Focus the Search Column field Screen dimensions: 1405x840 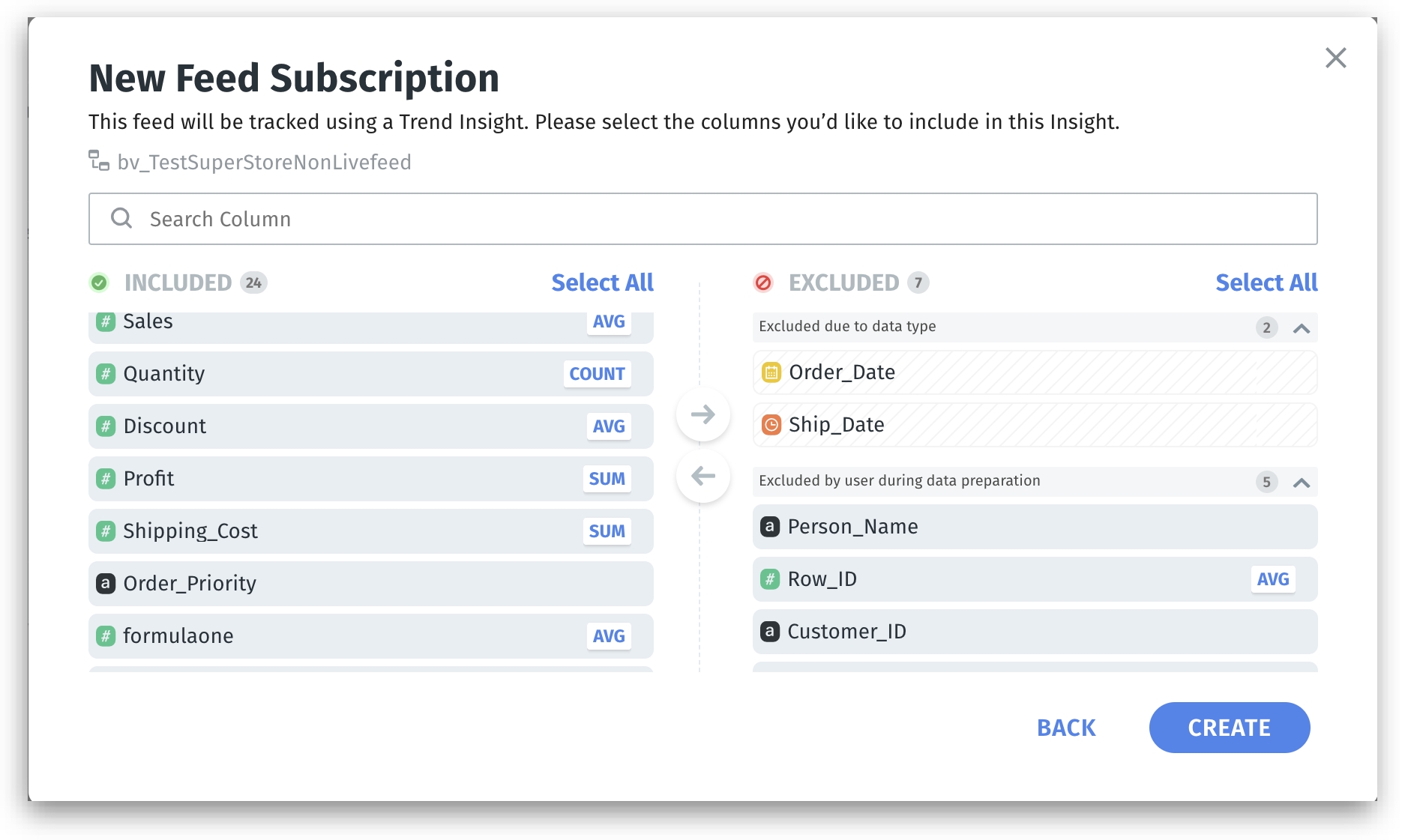coord(702,219)
